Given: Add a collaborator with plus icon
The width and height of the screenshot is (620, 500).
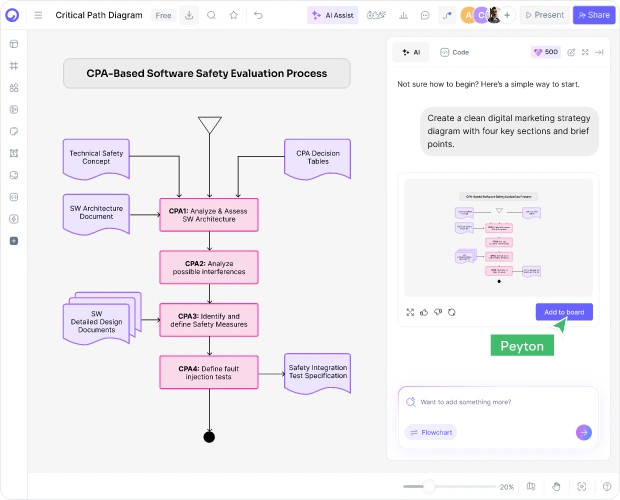Looking at the screenshot, I should (x=507, y=15).
